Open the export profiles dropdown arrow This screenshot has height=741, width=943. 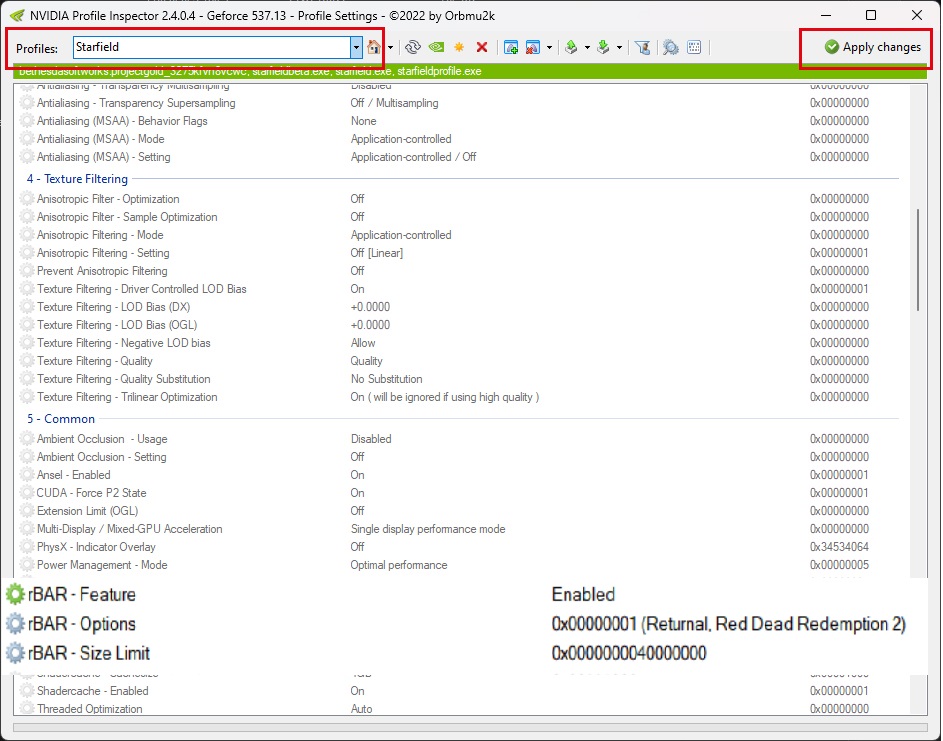(x=587, y=47)
